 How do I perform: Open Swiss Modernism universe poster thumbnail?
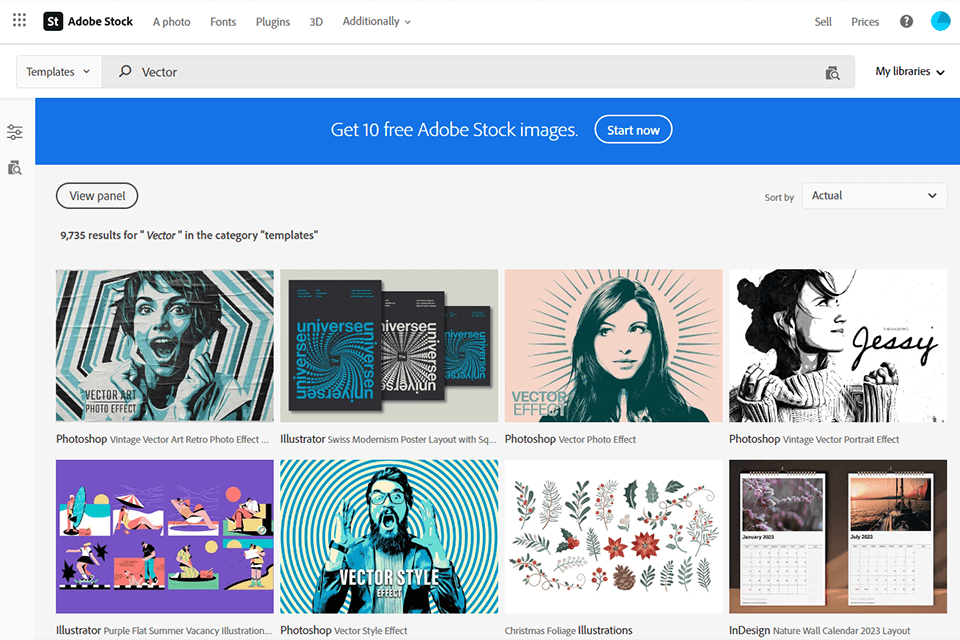pyautogui.click(x=389, y=345)
